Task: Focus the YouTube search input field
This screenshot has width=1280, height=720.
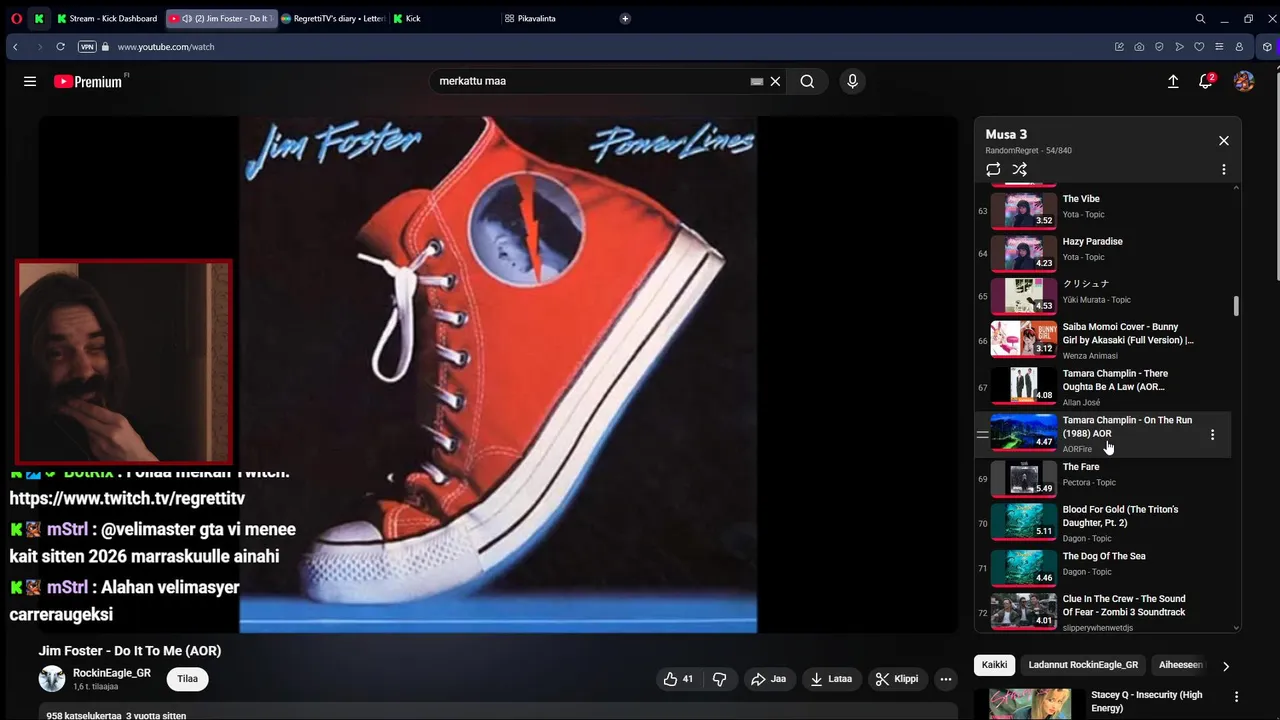Action: click(x=590, y=82)
